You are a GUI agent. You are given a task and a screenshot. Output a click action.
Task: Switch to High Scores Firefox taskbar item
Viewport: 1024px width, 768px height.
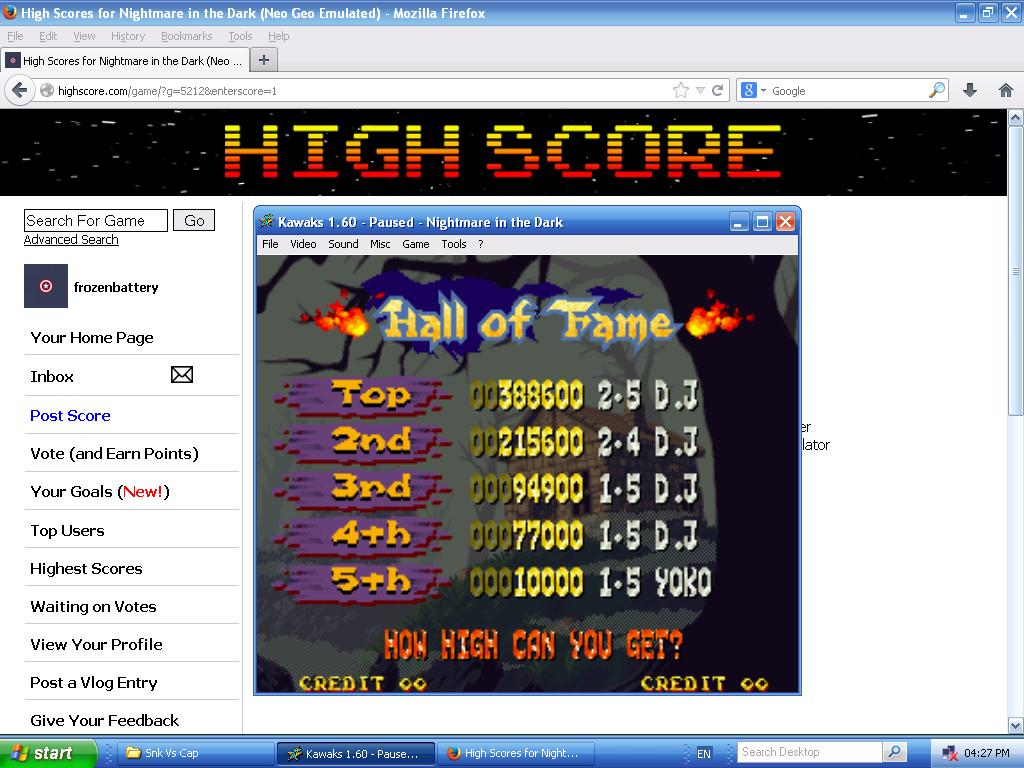tap(515, 753)
